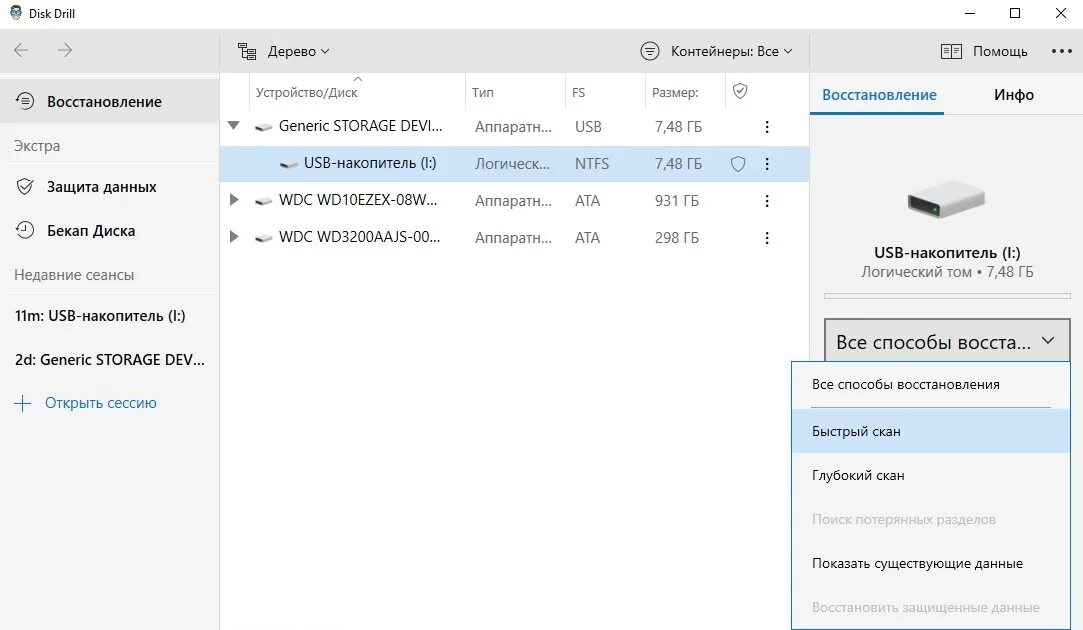Sort by Тип column header
The height and width of the screenshot is (630, 1083).
483,92
